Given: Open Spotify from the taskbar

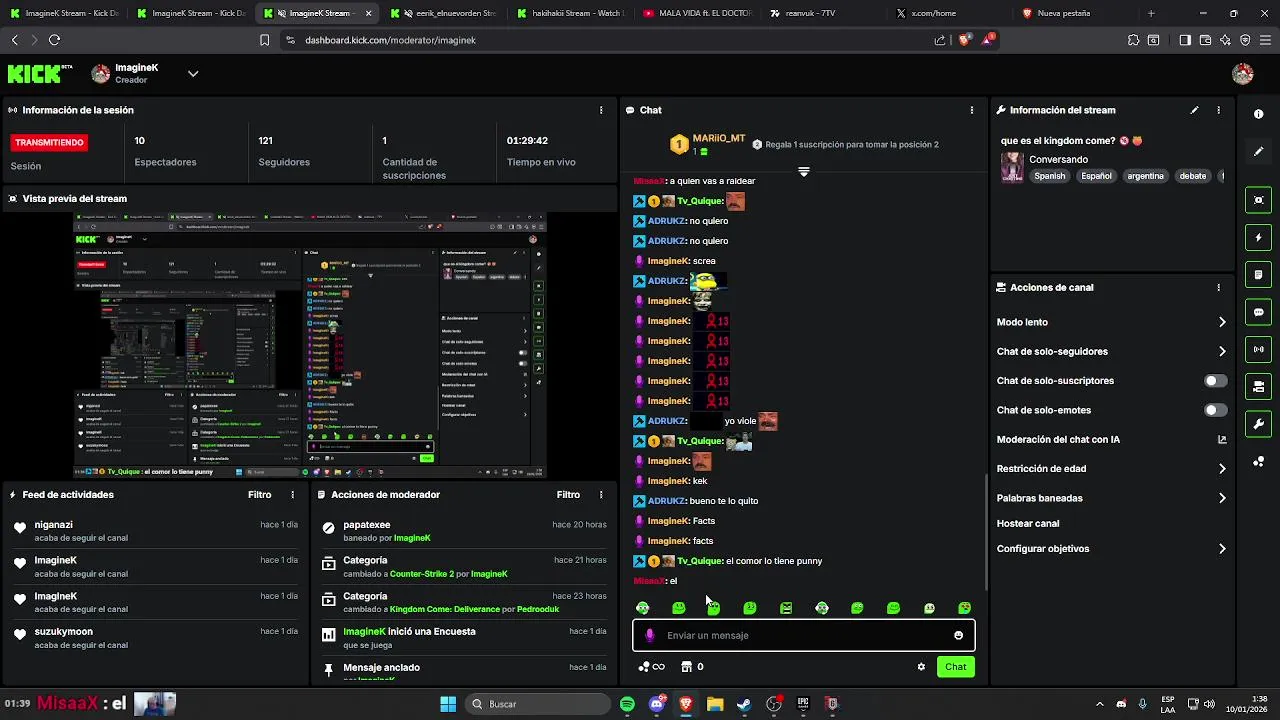Looking at the screenshot, I should [x=627, y=704].
